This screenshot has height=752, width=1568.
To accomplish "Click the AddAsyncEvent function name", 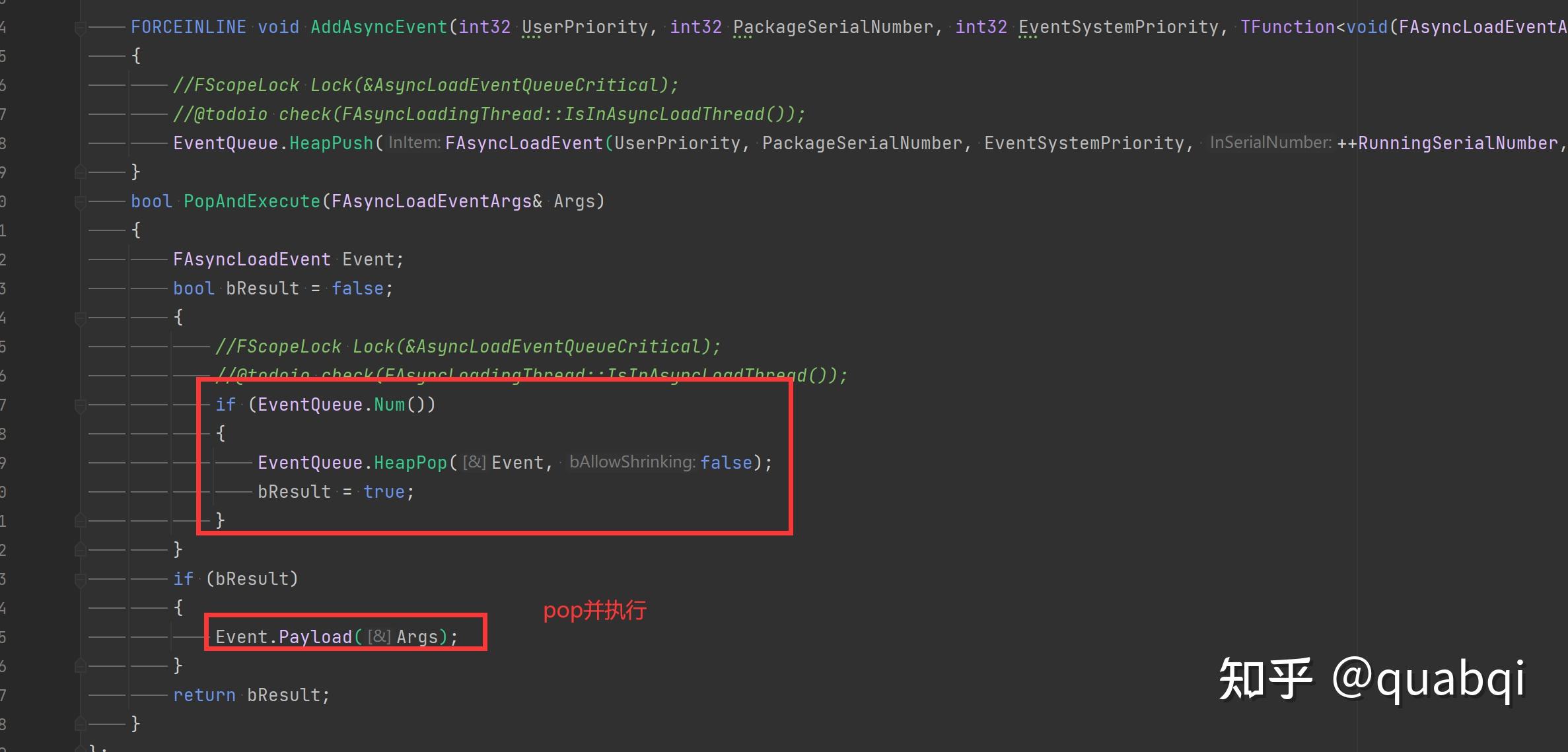I will 379,27.
